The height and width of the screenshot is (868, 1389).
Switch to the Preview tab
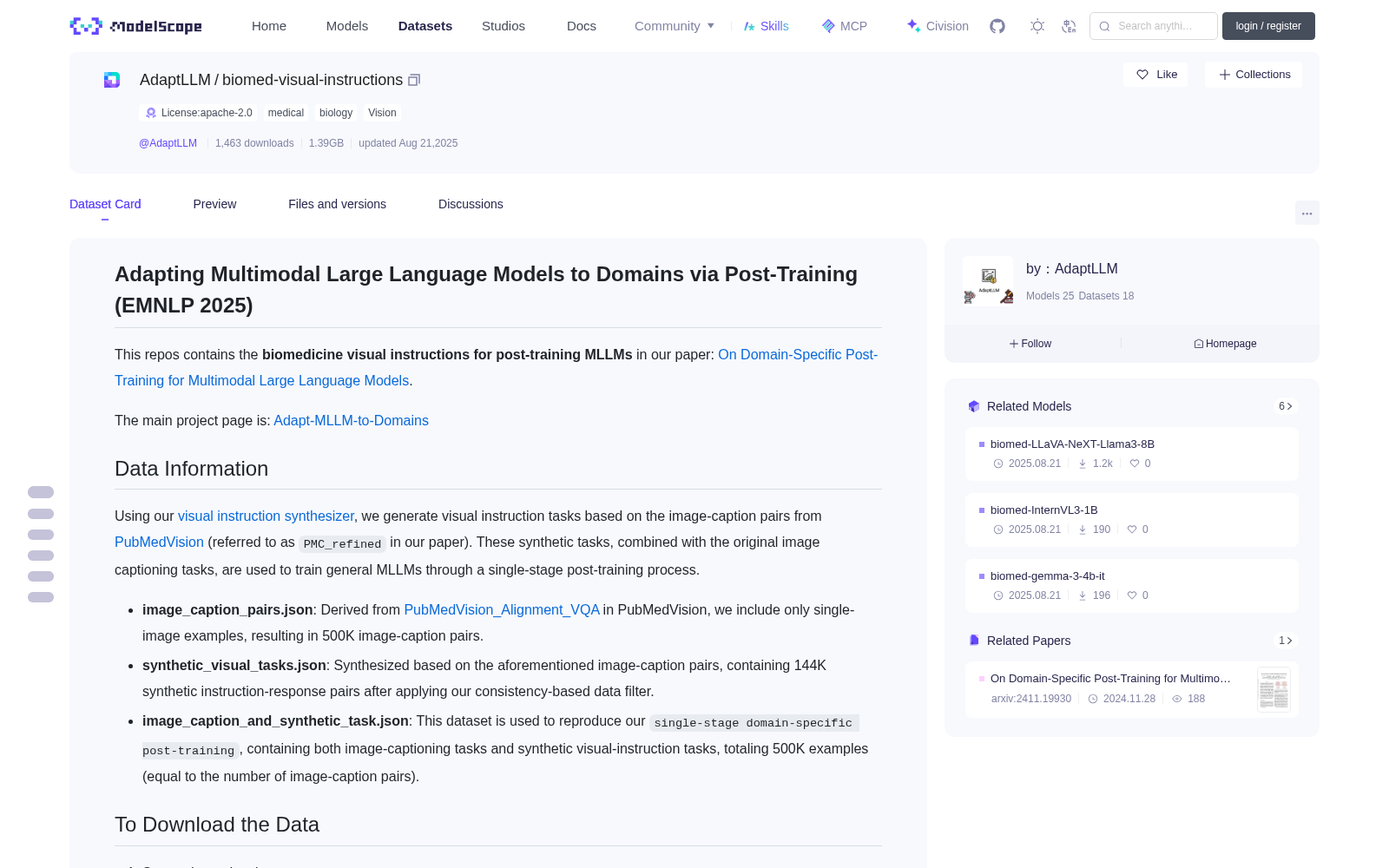coord(214,204)
